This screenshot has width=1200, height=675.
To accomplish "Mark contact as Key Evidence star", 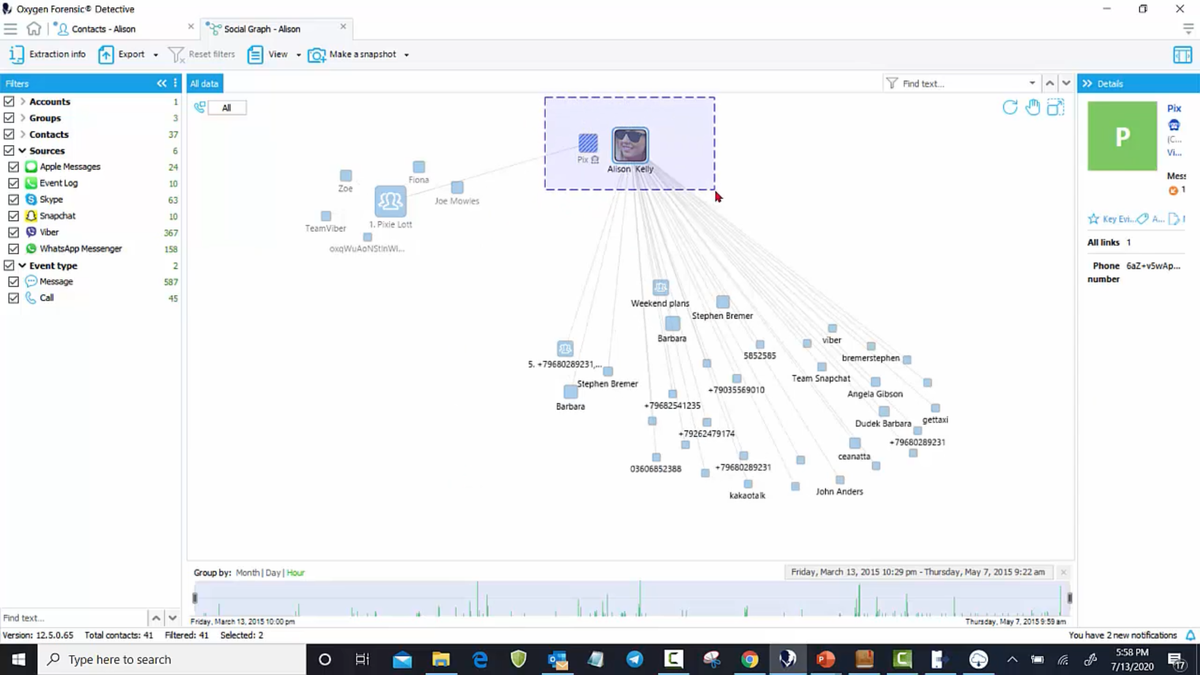I will [x=1094, y=219].
